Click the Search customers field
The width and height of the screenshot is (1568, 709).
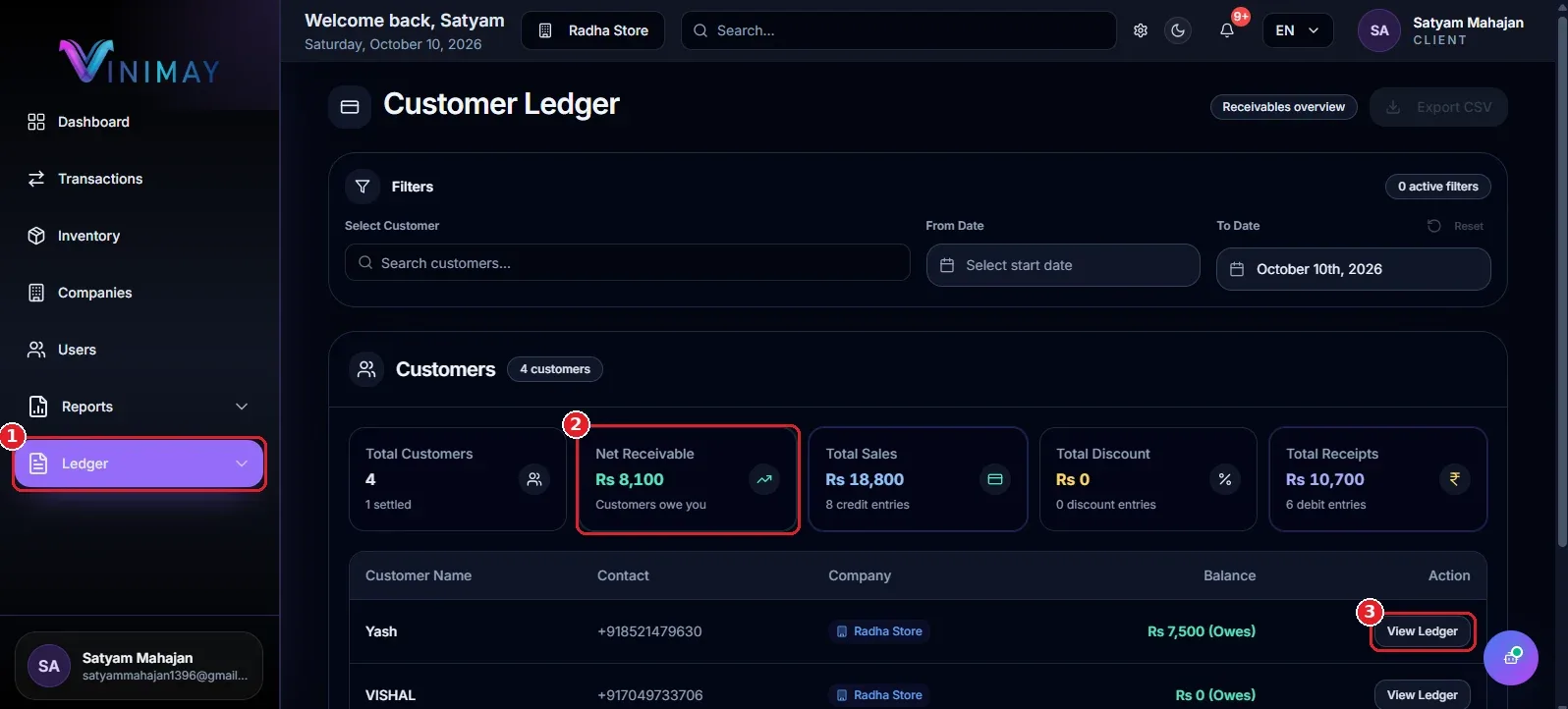pos(627,263)
